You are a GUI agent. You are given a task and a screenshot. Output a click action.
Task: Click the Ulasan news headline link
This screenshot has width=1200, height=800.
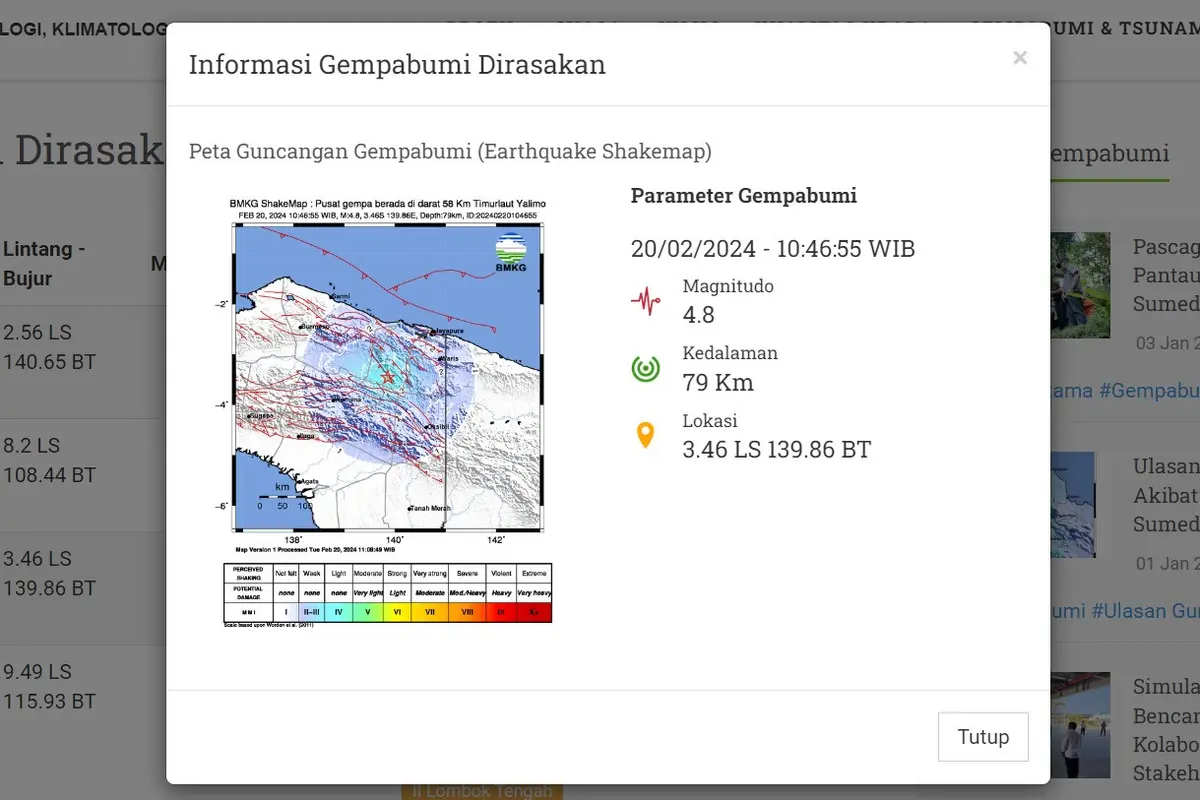click(x=1166, y=495)
